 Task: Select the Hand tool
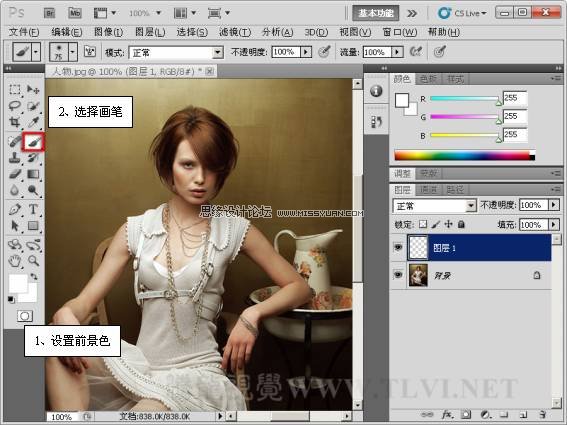(14, 260)
